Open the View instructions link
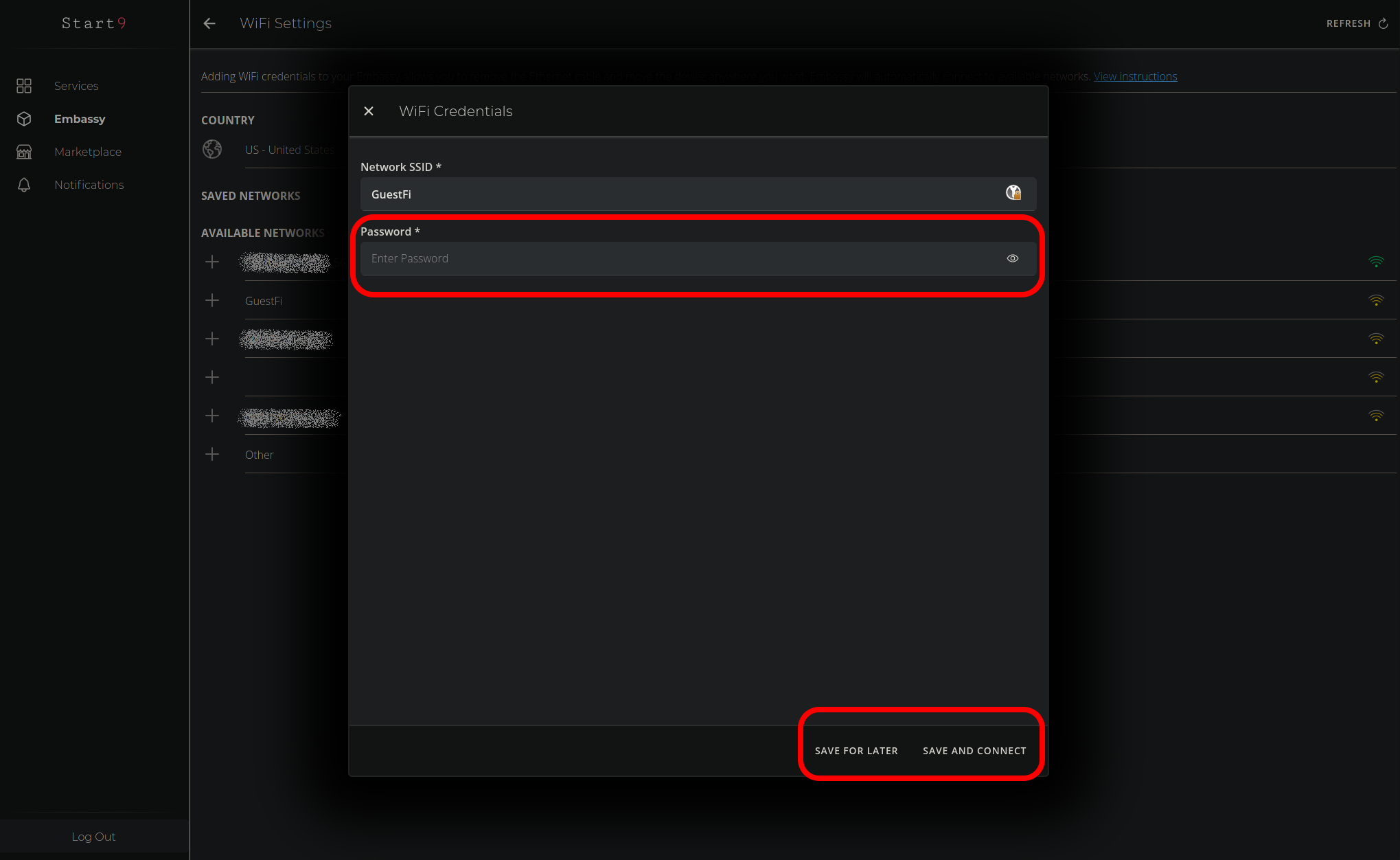1400x860 pixels. (x=1135, y=76)
